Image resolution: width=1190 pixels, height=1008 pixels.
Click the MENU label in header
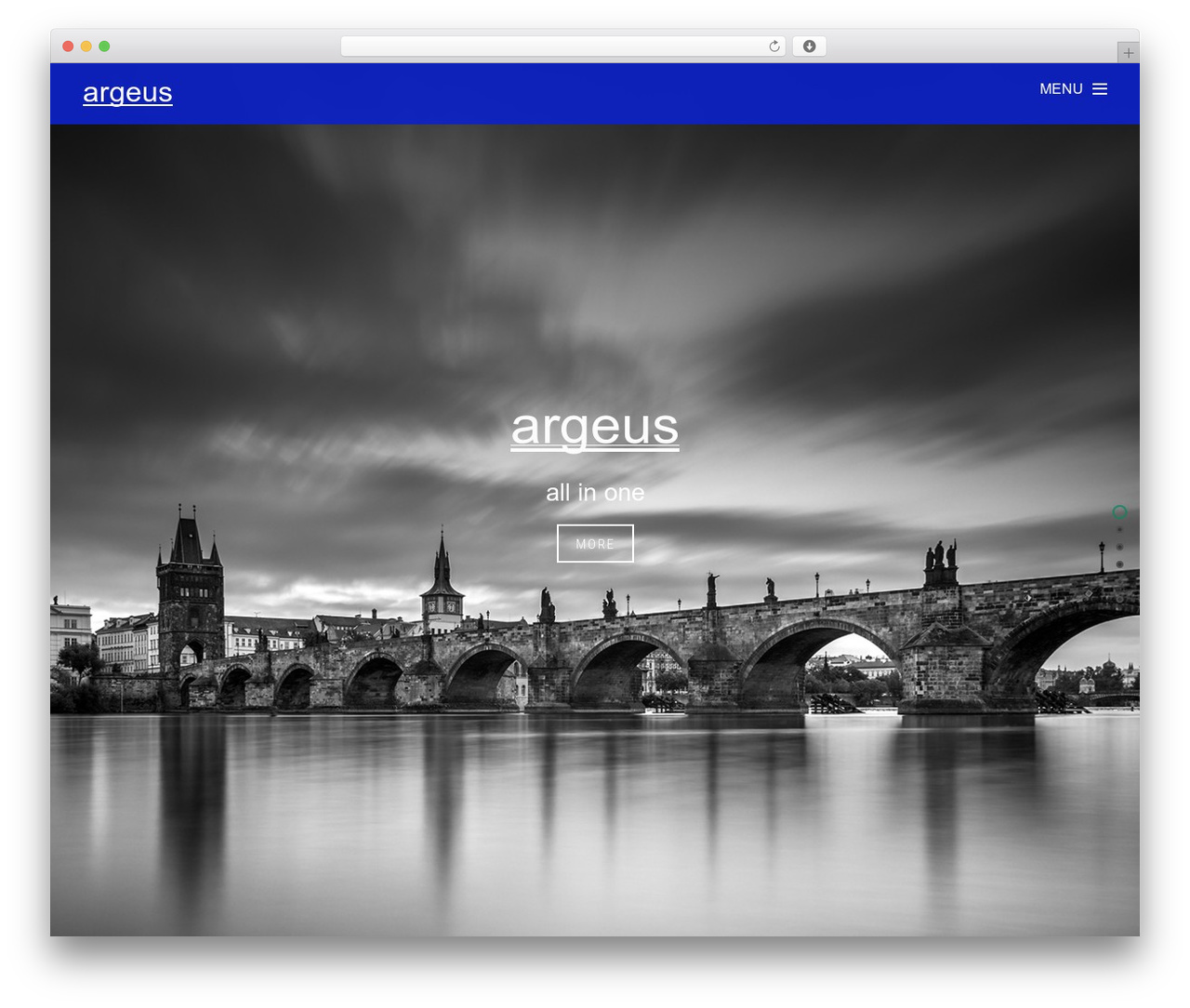(1061, 89)
